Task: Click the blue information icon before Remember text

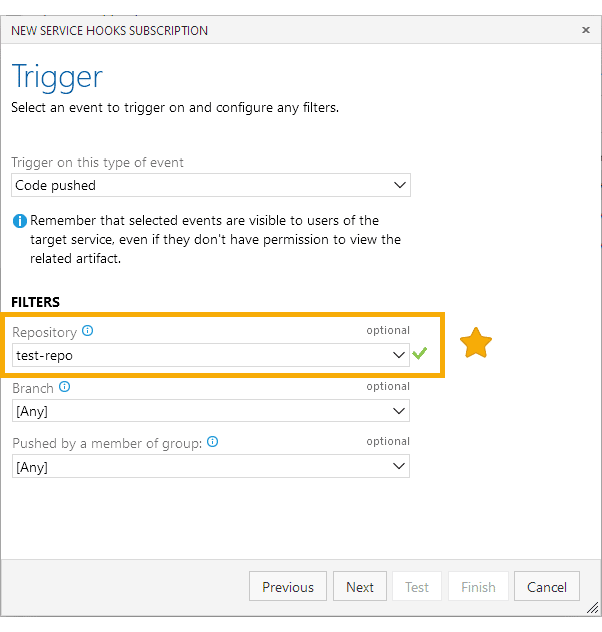Action: [x=20, y=221]
